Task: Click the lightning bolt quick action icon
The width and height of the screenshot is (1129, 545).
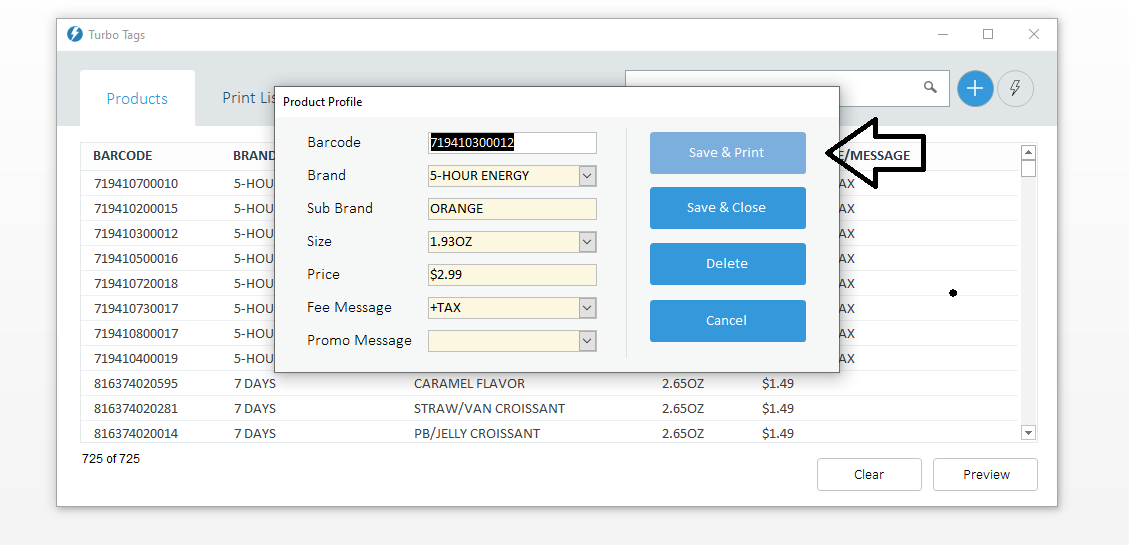Action: 1015,89
